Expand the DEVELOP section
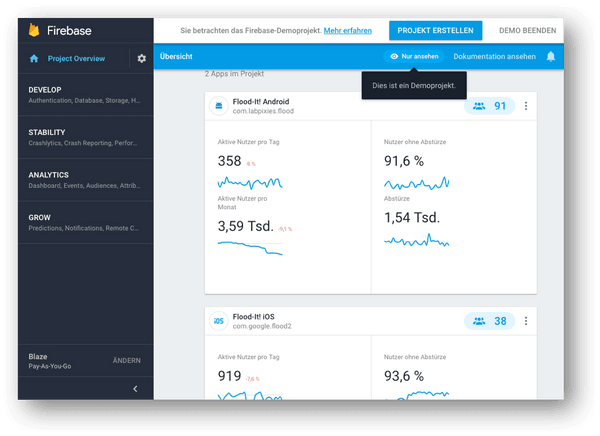600x436 pixels. tap(86, 95)
